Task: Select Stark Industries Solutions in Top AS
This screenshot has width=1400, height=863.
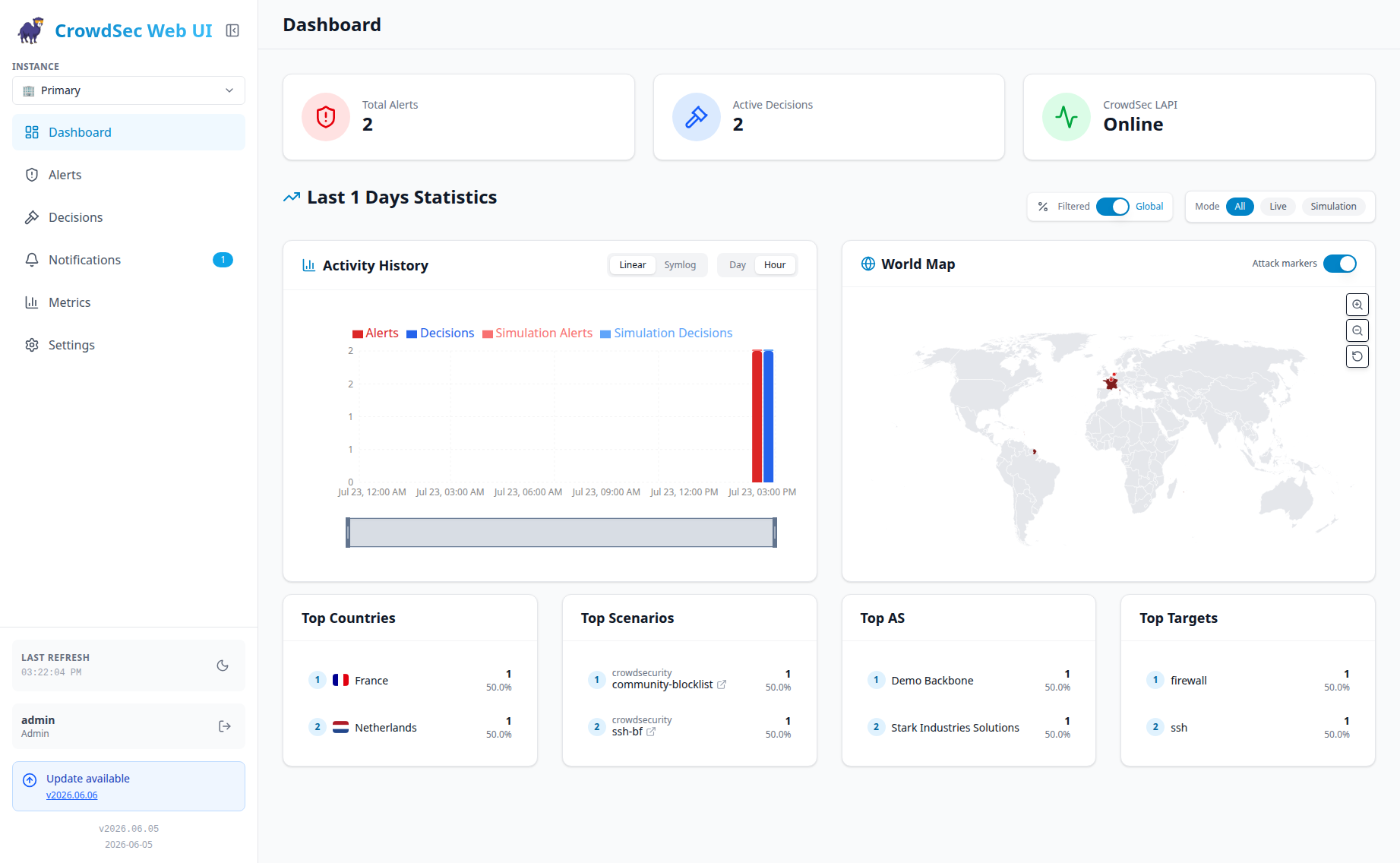Action: [x=969, y=728]
